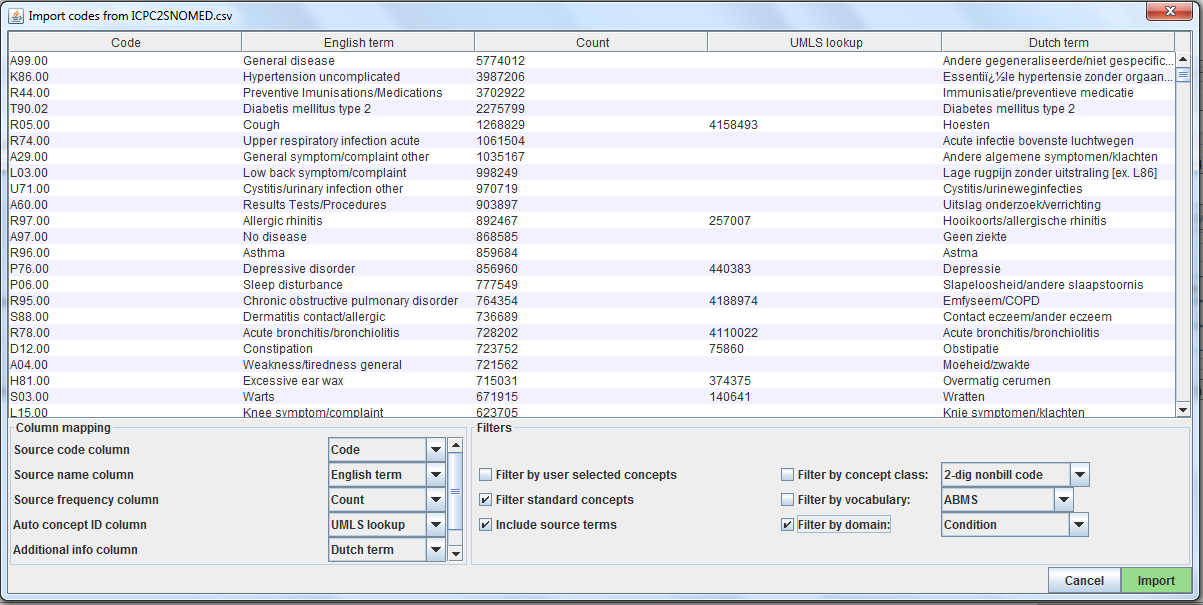Uncheck Filter standard concepts checkbox
Viewport: 1203px width, 605px height.
(486, 500)
